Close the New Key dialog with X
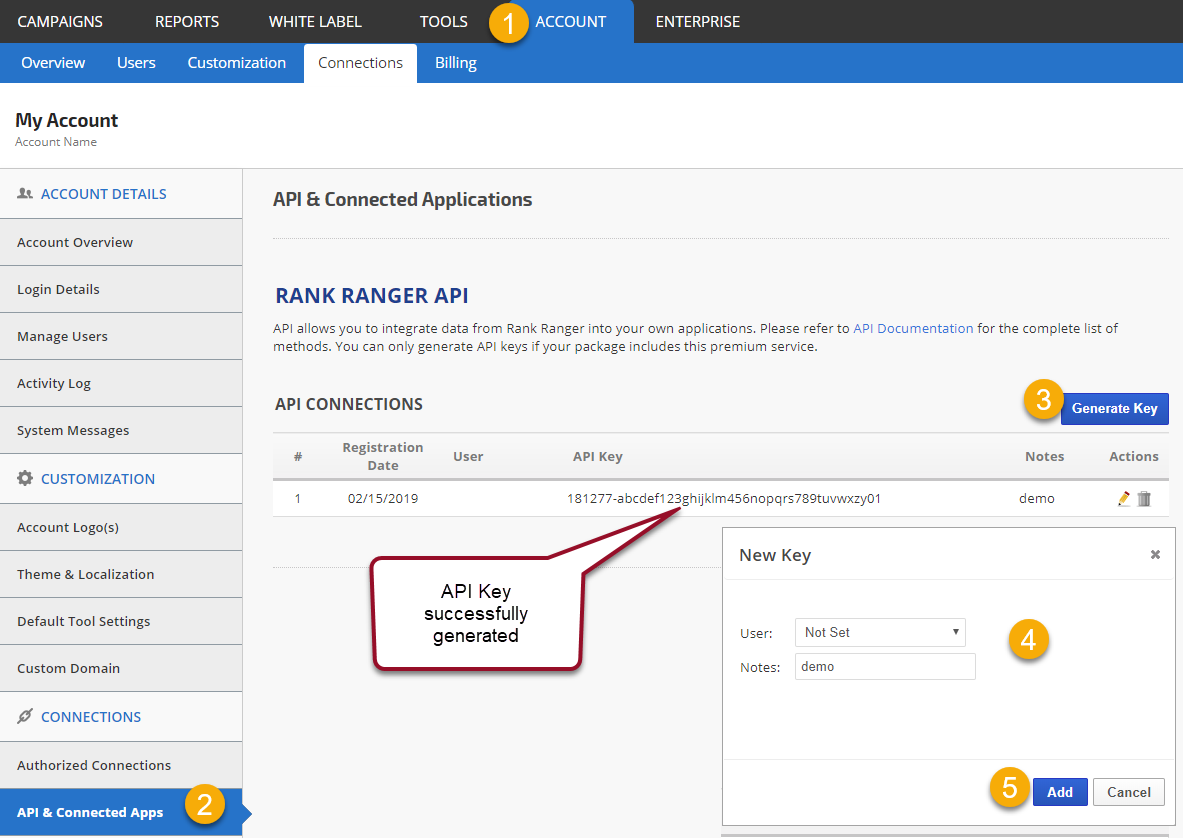 pyautogui.click(x=1155, y=554)
